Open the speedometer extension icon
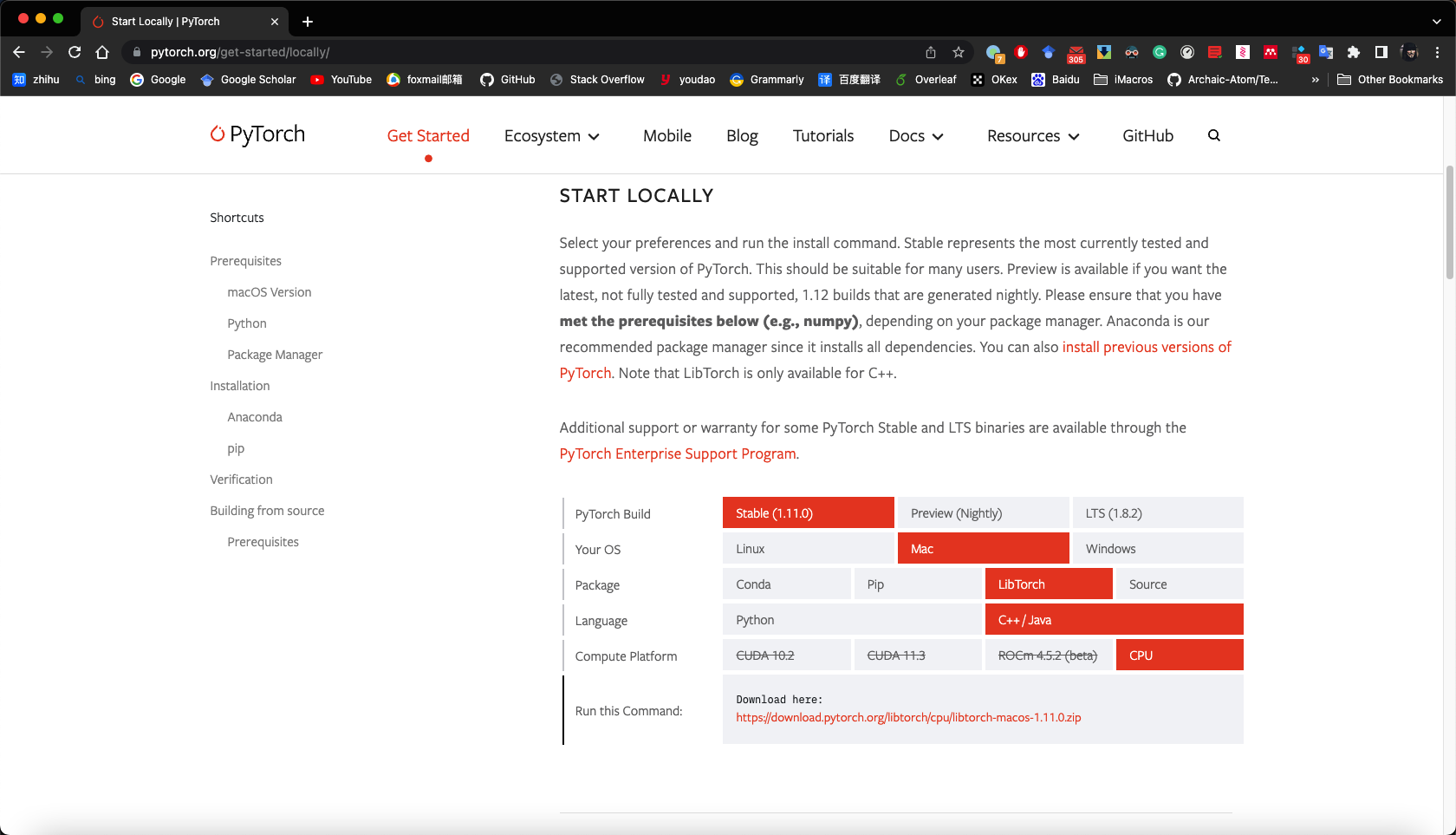This screenshot has height=835, width=1456. click(1186, 52)
